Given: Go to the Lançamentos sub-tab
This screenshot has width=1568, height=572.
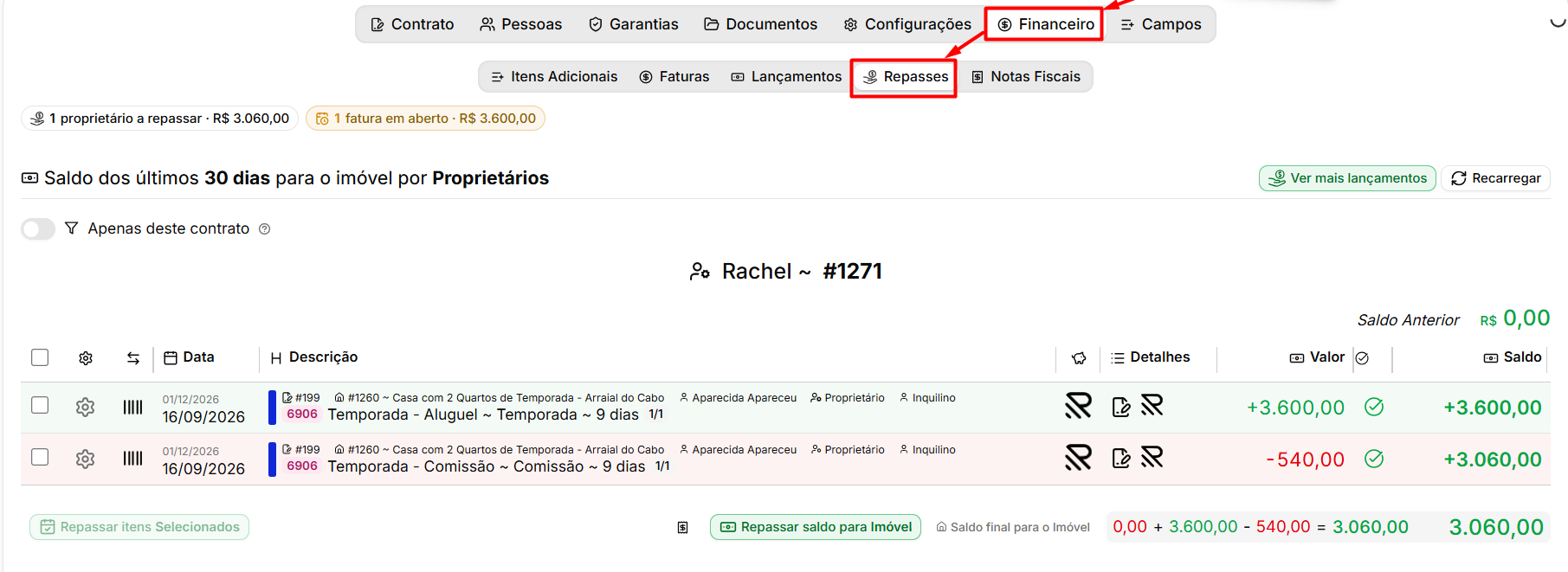Looking at the screenshot, I should click(x=786, y=77).
